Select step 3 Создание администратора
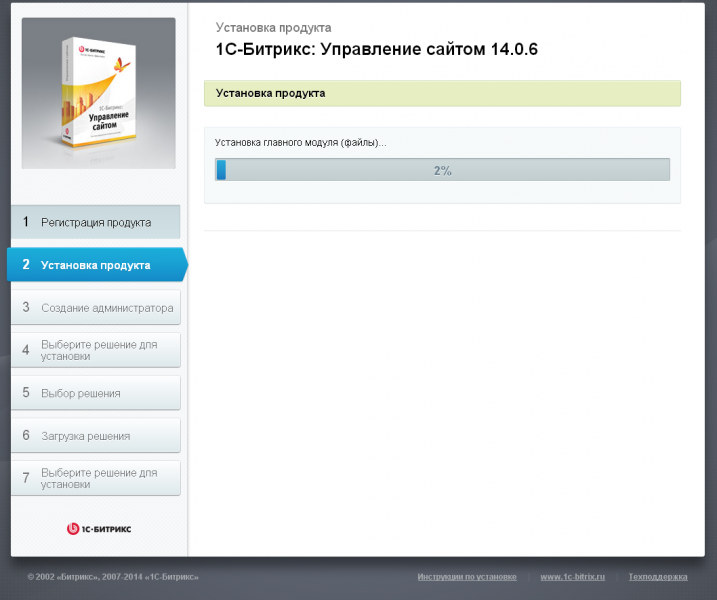 coord(96,307)
